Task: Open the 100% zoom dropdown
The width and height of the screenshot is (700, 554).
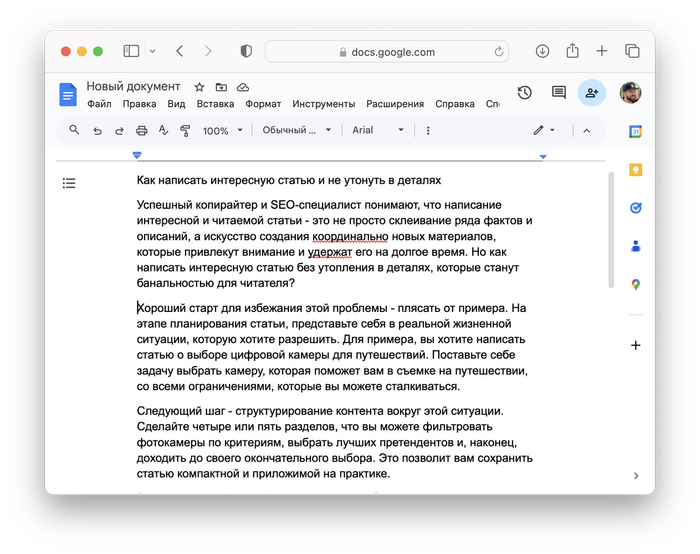Action: coord(222,130)
